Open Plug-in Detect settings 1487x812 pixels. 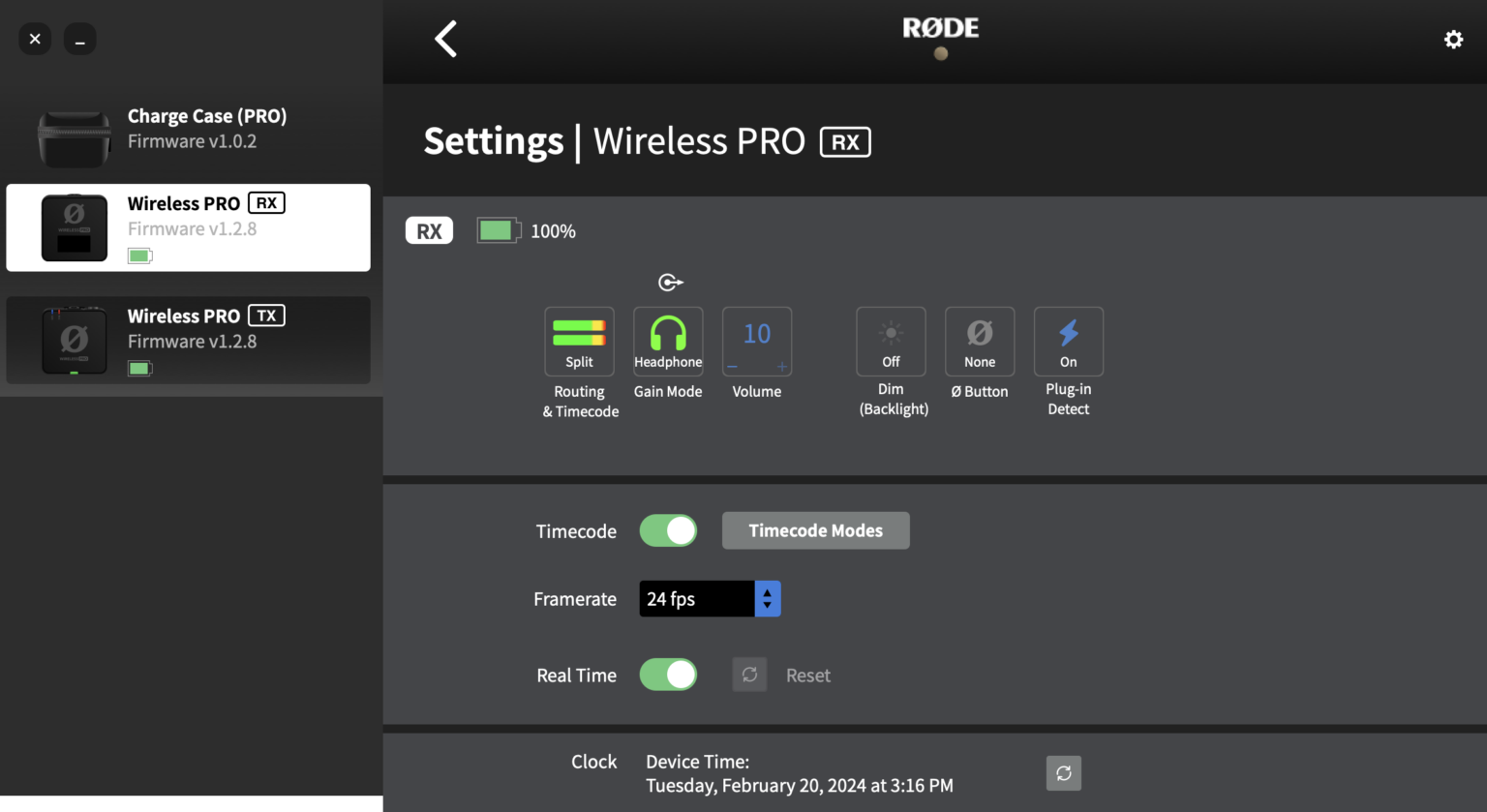[1068, 341]
